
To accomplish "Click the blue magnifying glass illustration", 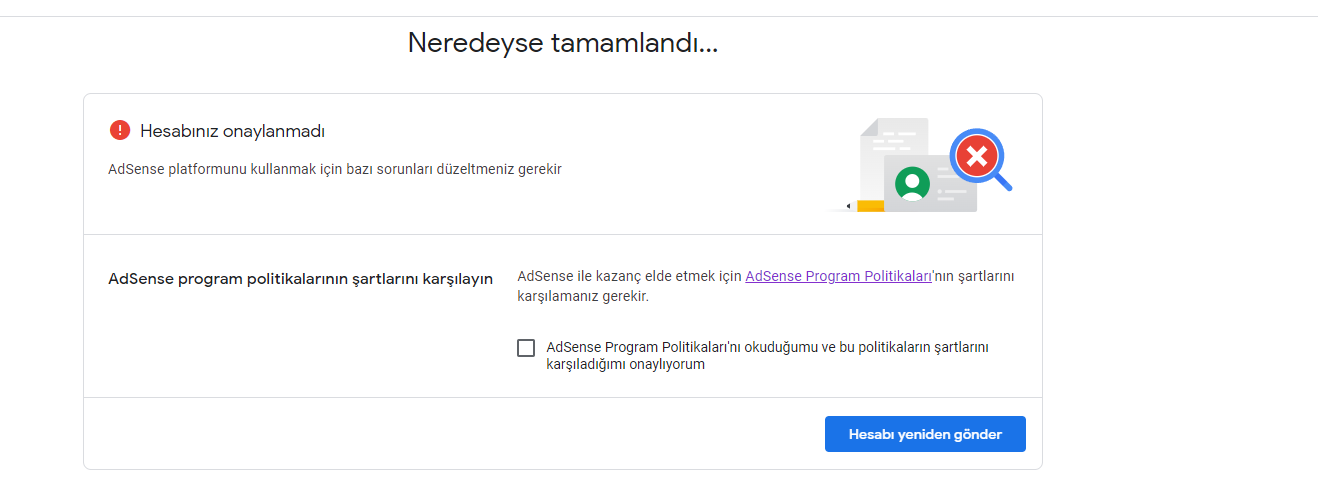I will point(981,159).
